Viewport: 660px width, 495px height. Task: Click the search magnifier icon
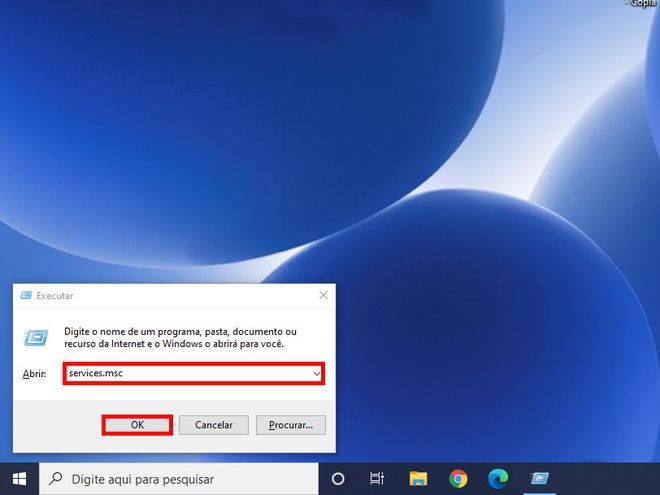56,479
